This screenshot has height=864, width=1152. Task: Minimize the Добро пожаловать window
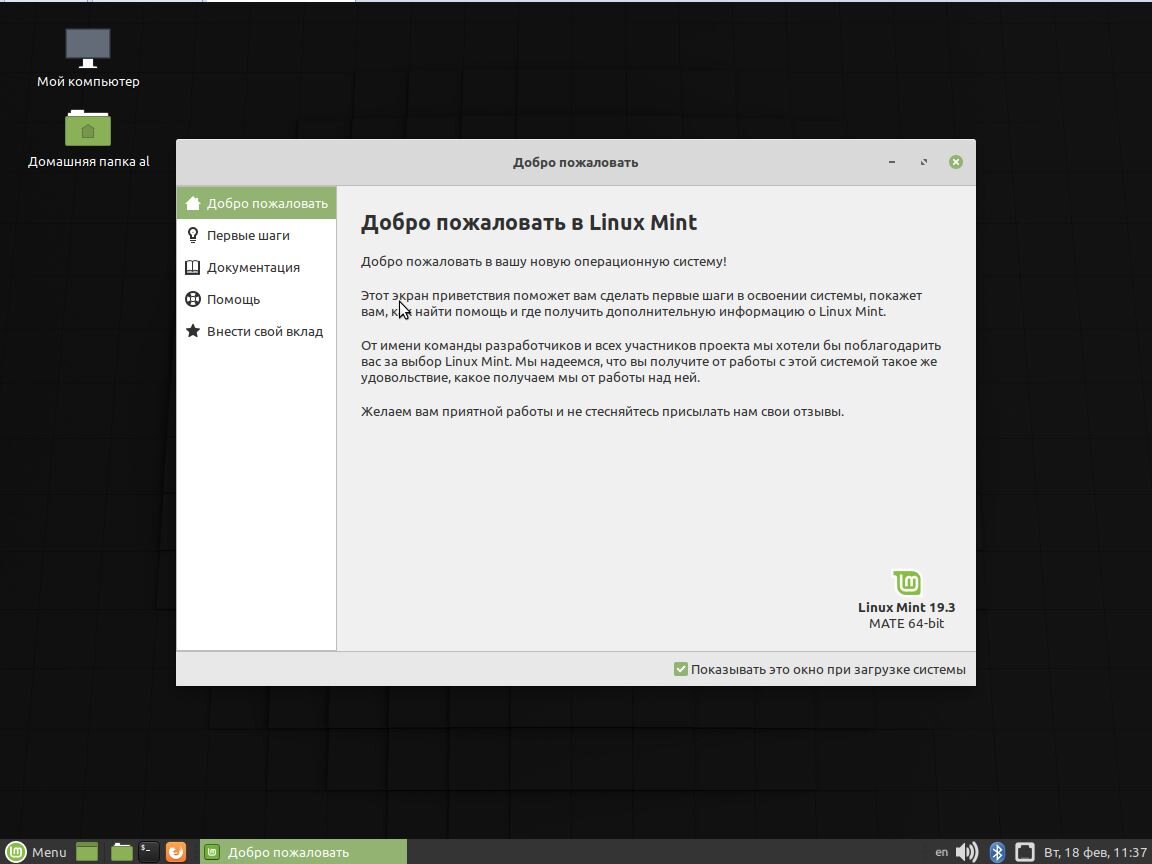pos(892,162)
